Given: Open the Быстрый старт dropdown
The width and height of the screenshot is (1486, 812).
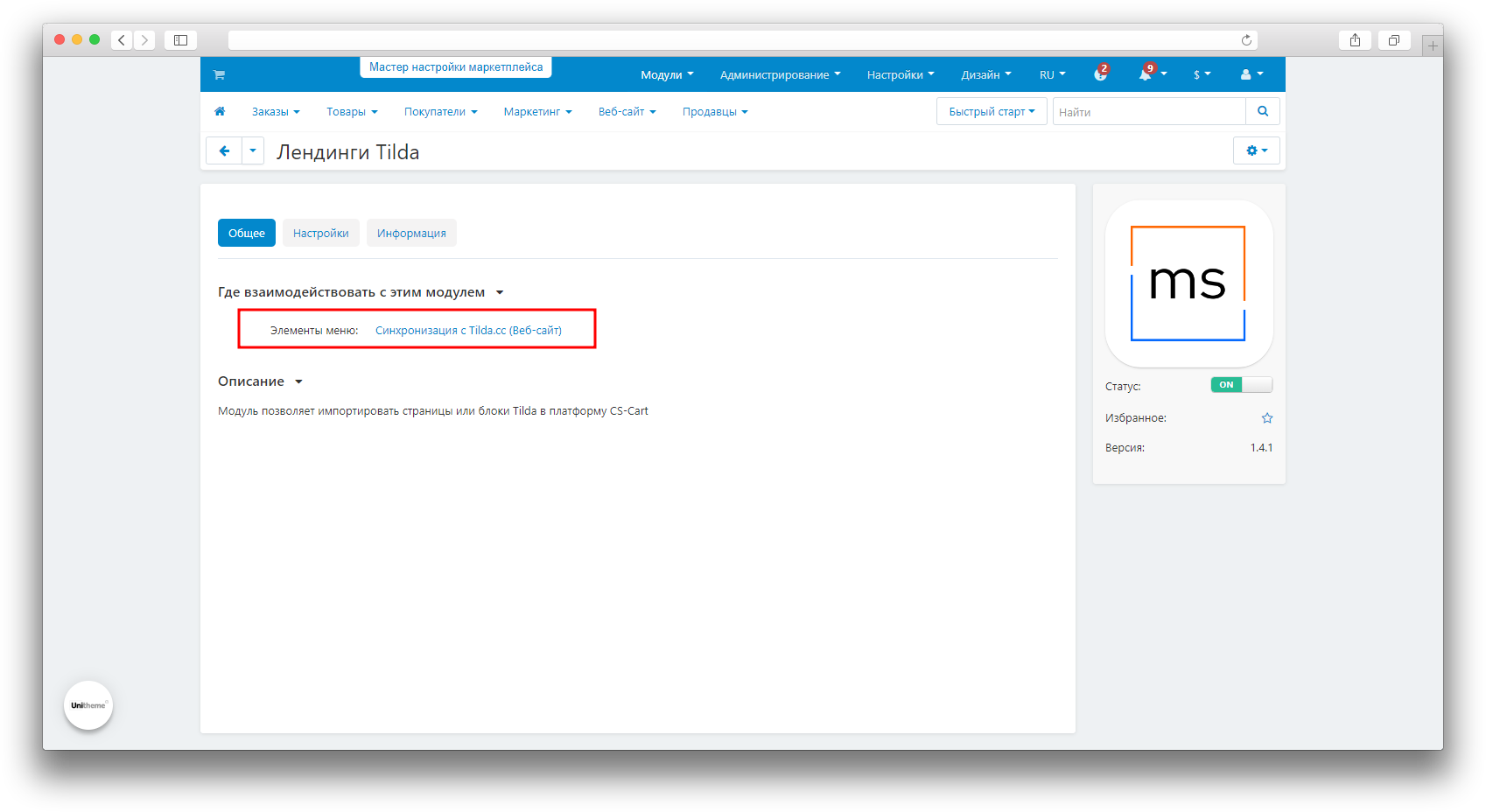Looking at the screenshot, I should (992, 111).
